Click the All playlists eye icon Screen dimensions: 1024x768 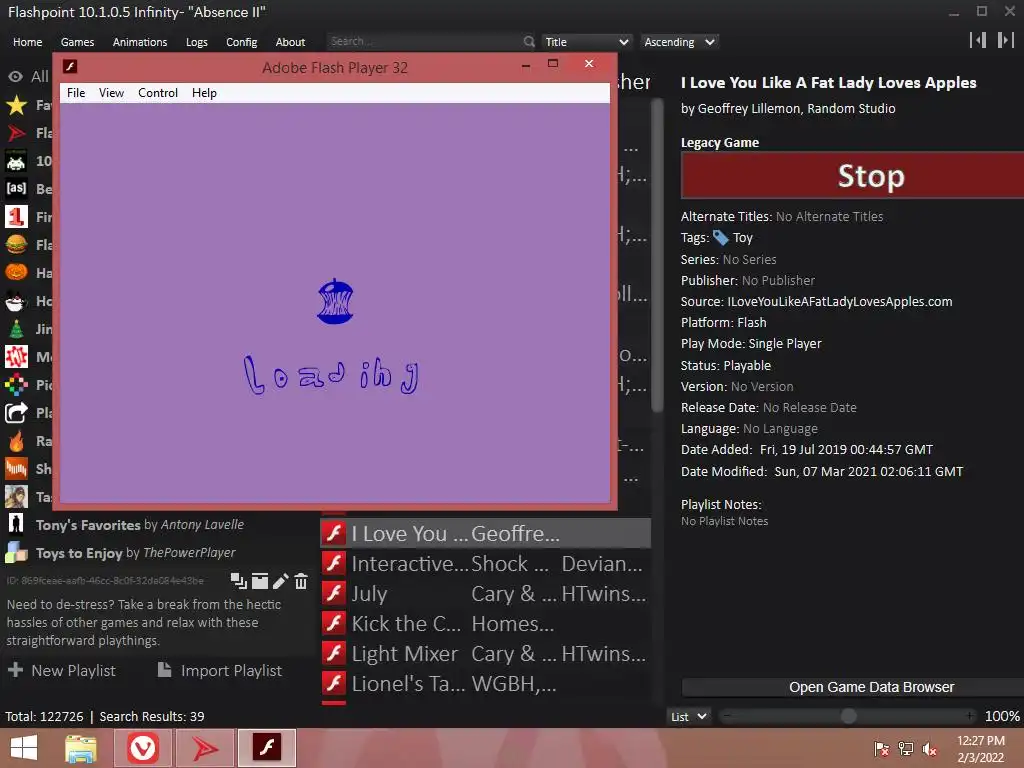click(x=15, y=76)
